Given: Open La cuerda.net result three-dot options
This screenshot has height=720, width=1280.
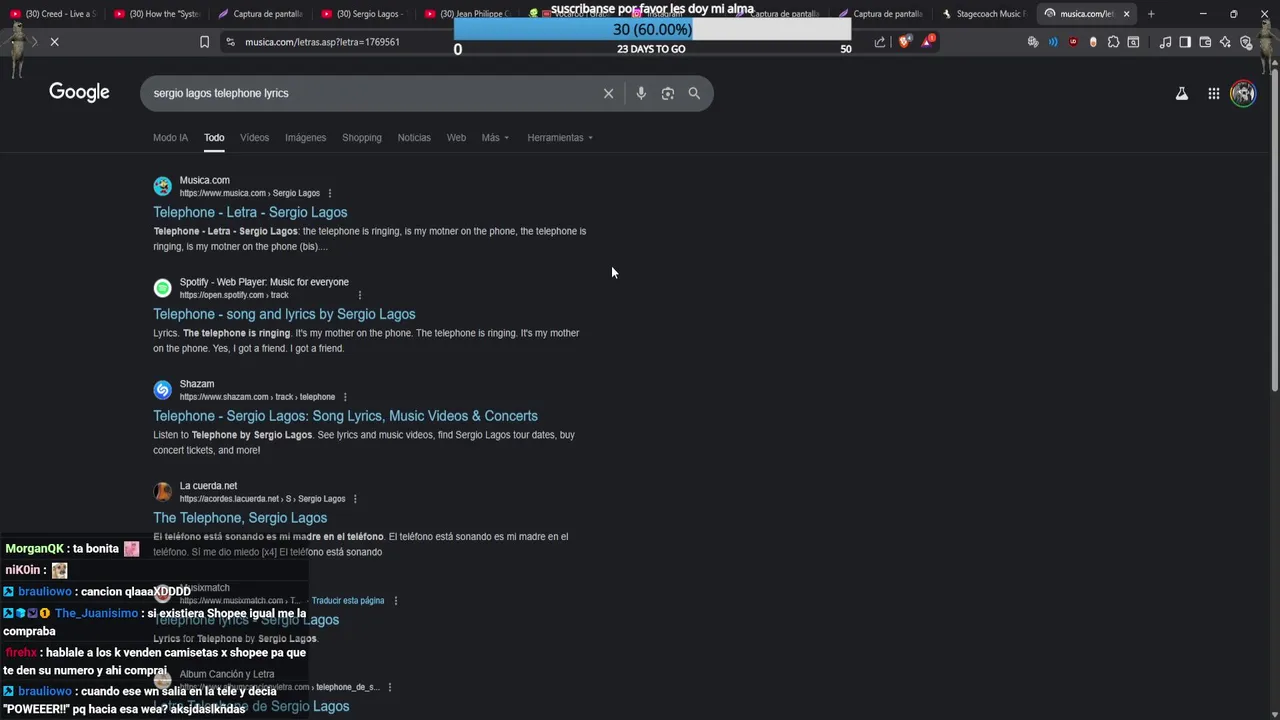Looking at the screenshot, I should (355, 499).
